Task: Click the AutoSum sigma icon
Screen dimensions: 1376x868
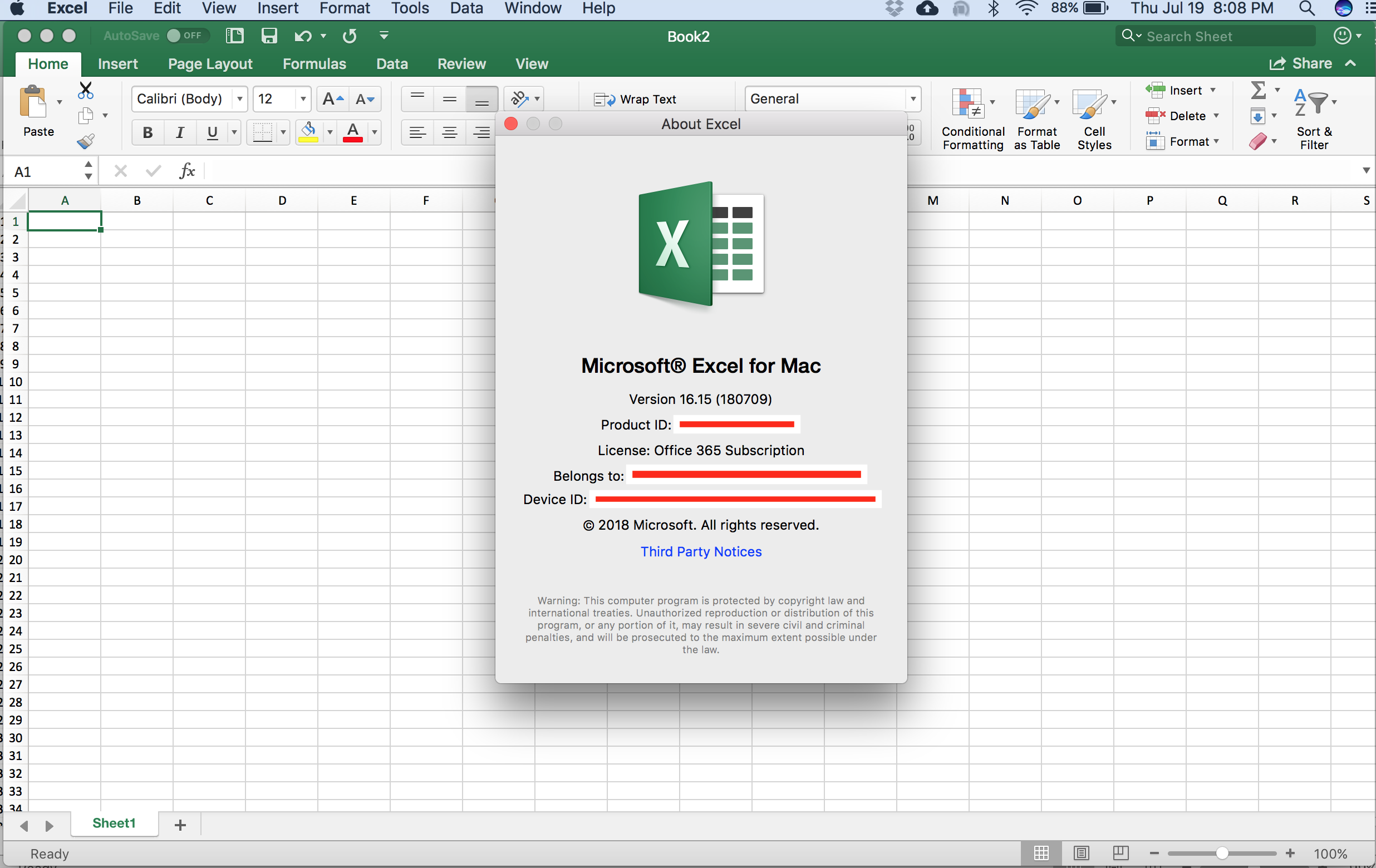Action: [x=1257, y=90]
